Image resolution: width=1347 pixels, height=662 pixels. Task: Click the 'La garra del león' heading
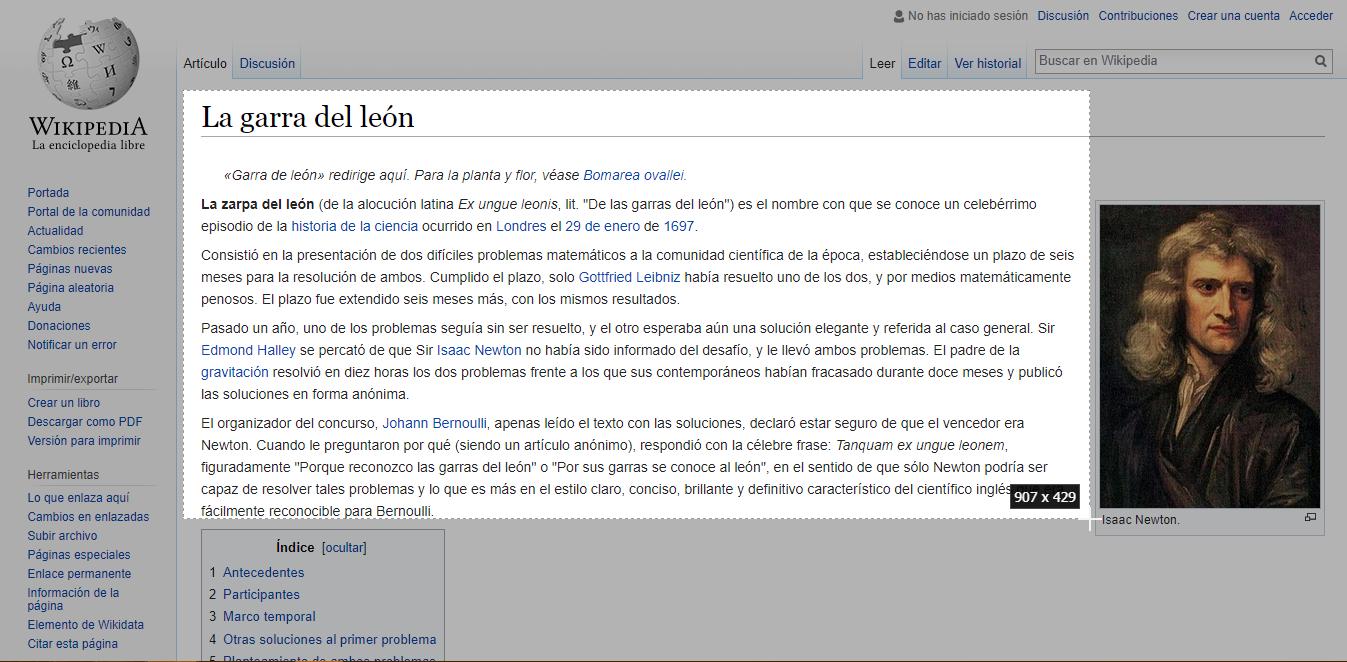[307, 117]
